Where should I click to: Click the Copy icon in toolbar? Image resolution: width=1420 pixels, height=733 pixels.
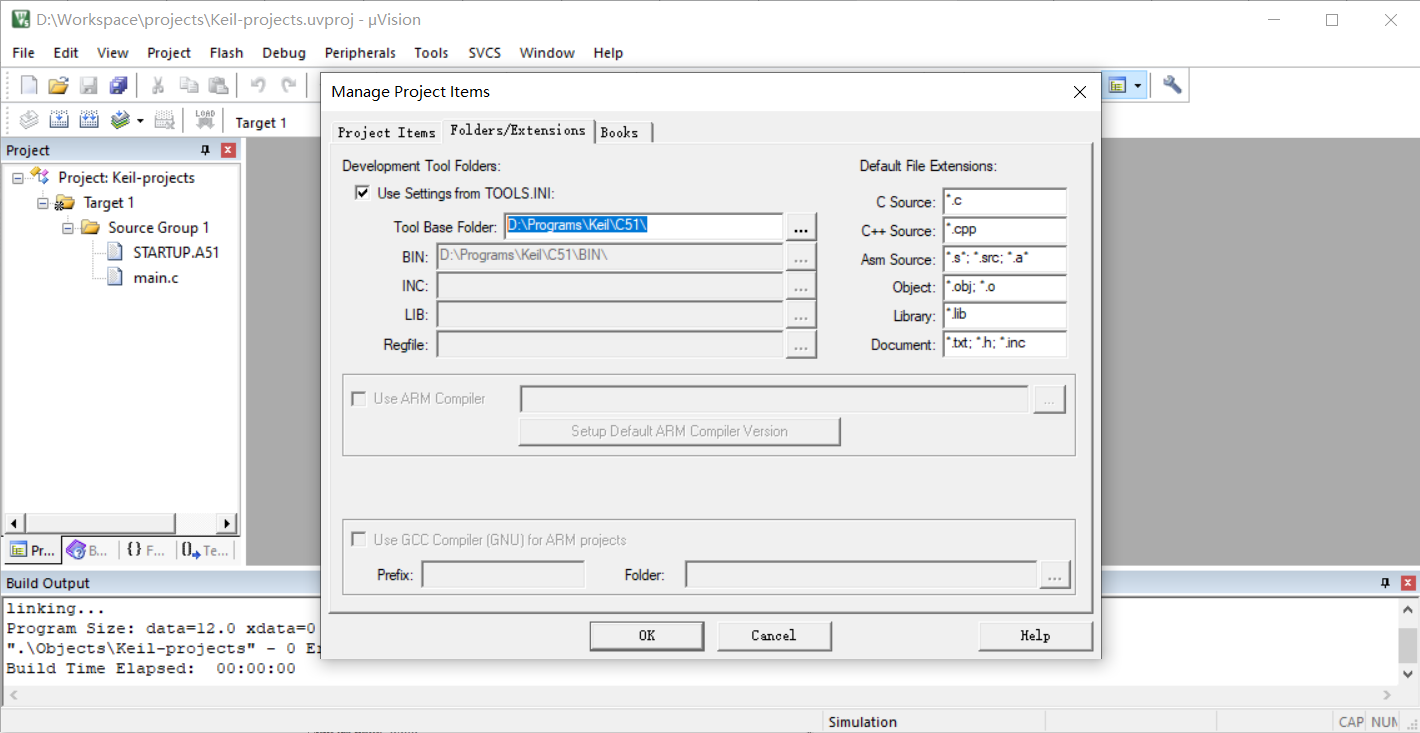tap(188, 86)
